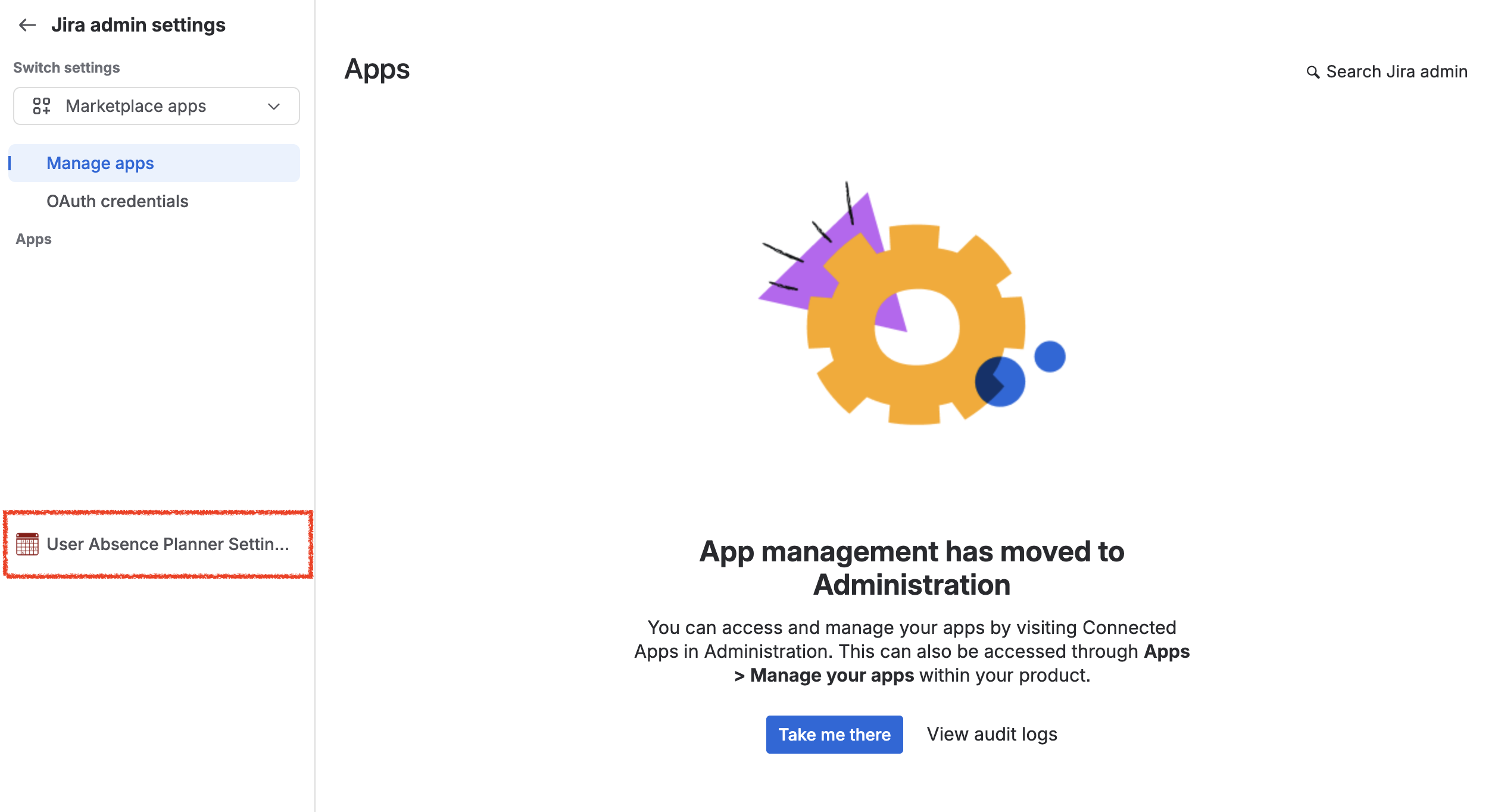Click the Jira admin settings title
This screenshot has height=812, width=1498.
(x=138, y=25)
